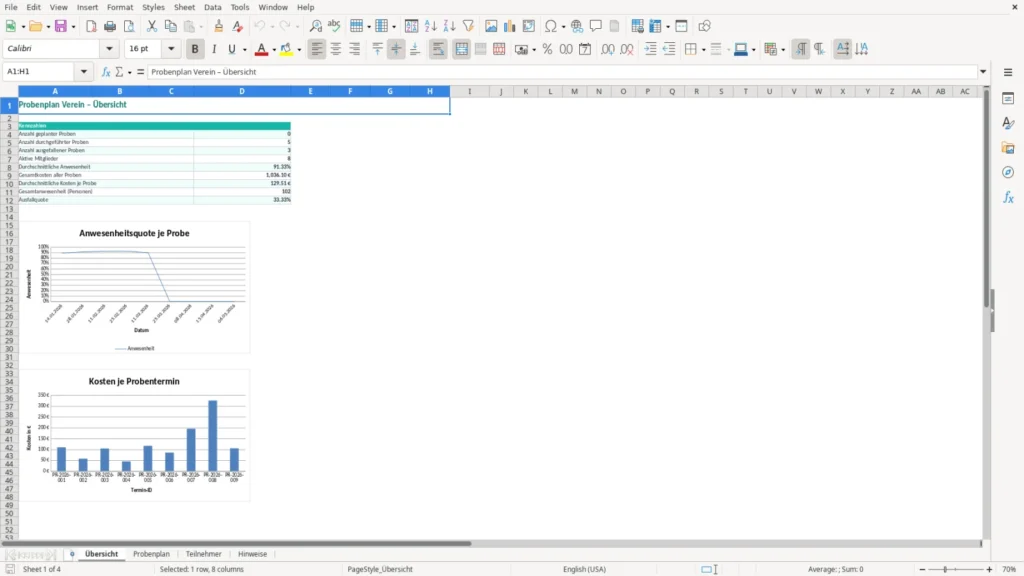Toggle Italic formatting

214,49
